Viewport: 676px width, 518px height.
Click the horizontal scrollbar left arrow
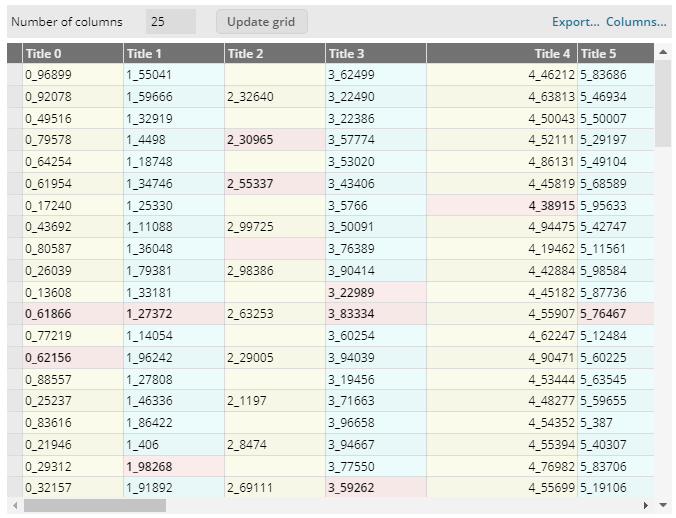tap(14, 505)
